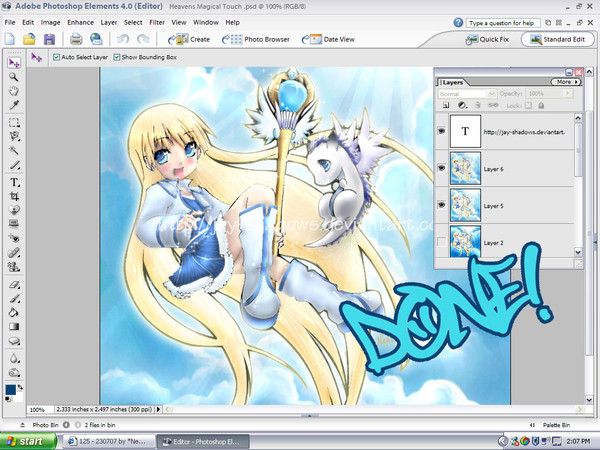Undo the last action
The image size is (600, 450).
tap(123, 39)
